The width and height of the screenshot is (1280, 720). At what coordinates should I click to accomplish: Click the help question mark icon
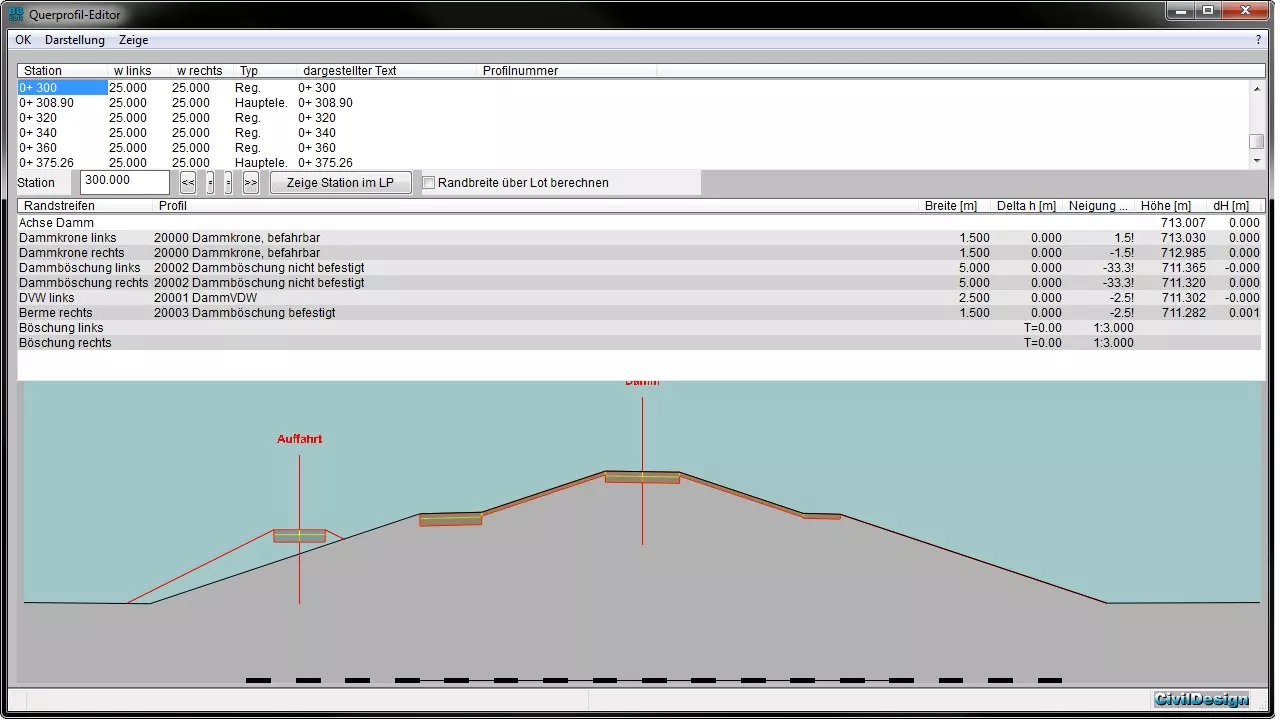(1258, 40)
